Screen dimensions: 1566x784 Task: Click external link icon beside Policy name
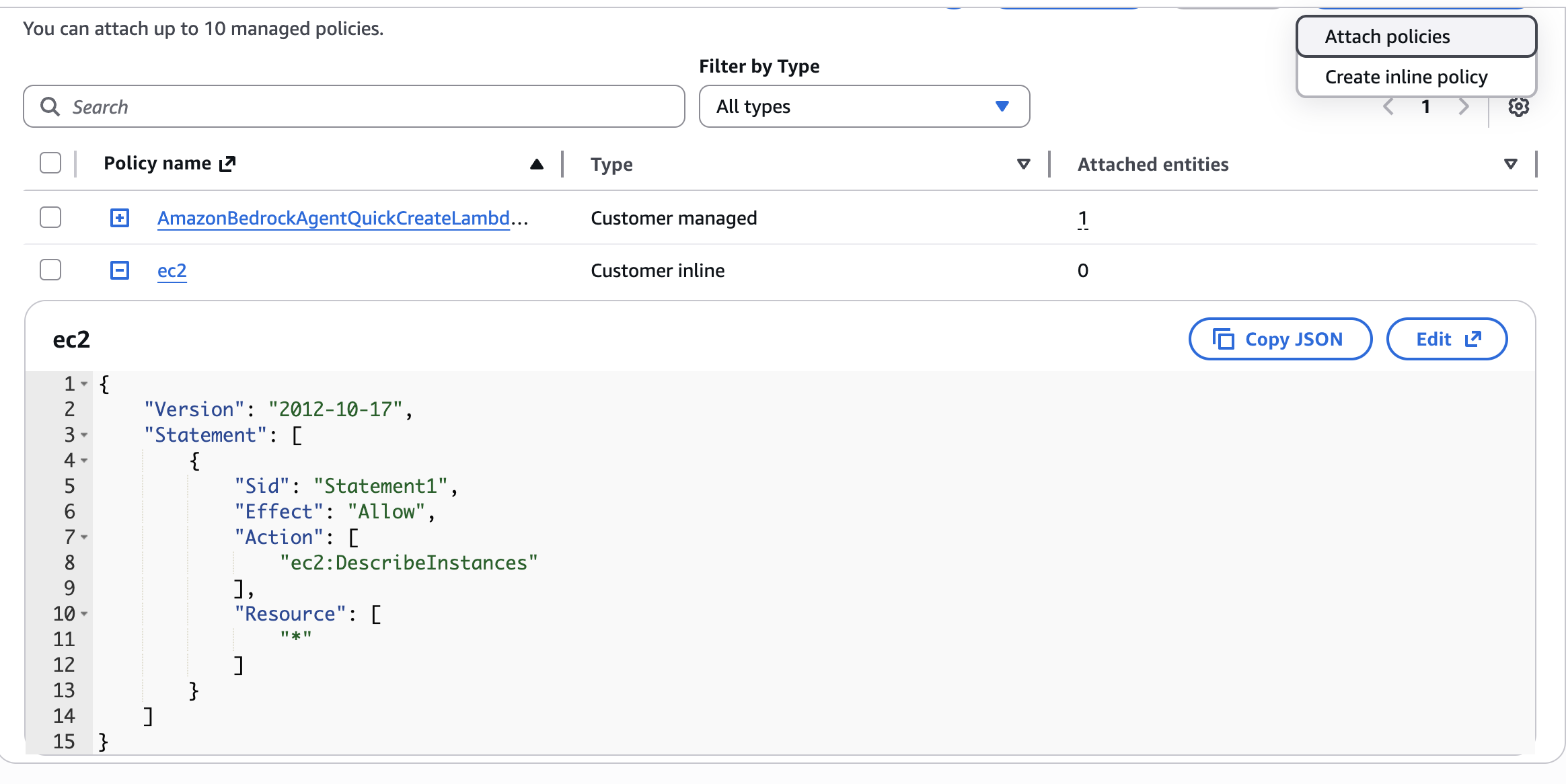(x=228, y=163)
